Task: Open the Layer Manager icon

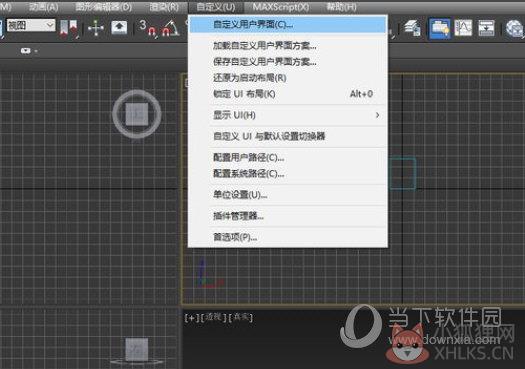Action: click(412, 28)
